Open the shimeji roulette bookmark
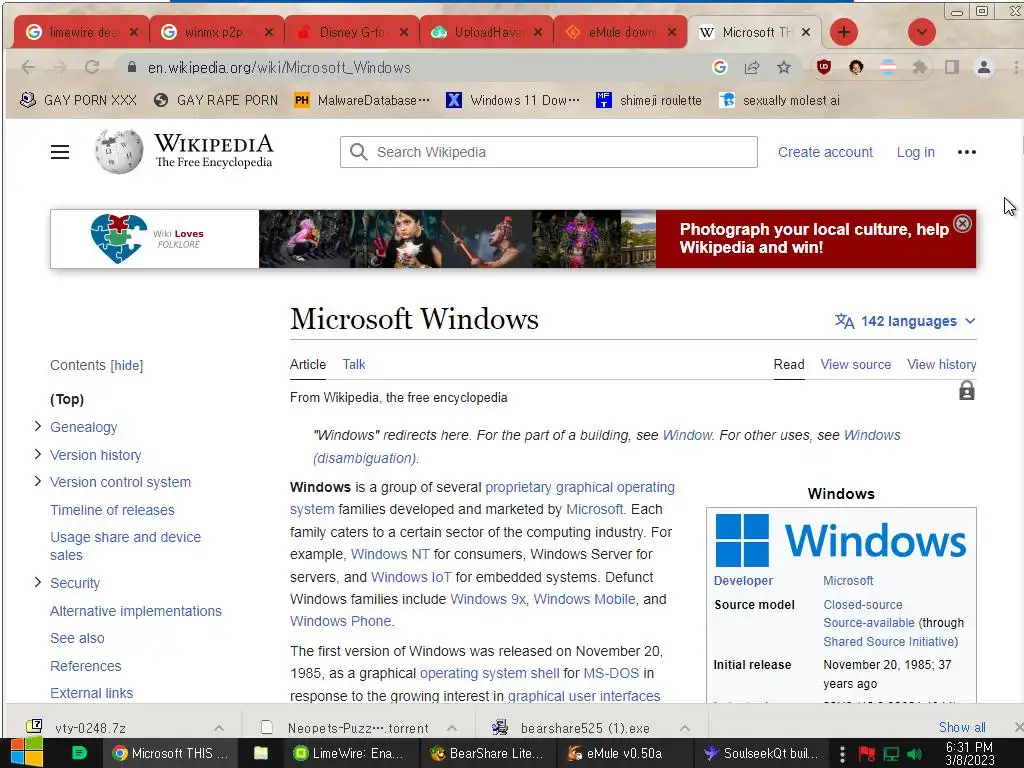The width and height of the screenshot is (1024, 768). [x=649, y=101]
